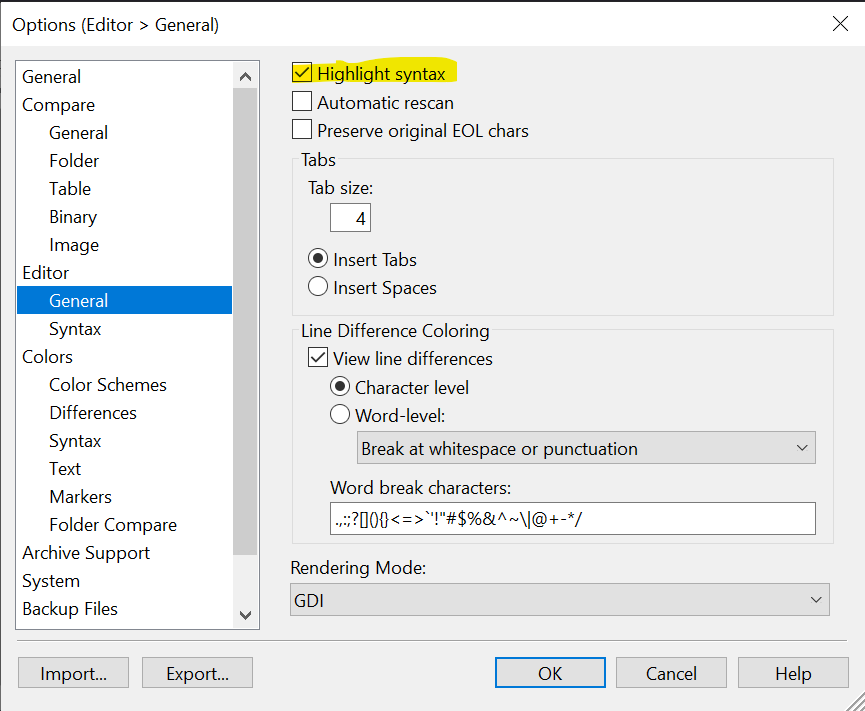Uncheck View line differences
Screen dimensions: 865x711
click(x=318, y=358)
